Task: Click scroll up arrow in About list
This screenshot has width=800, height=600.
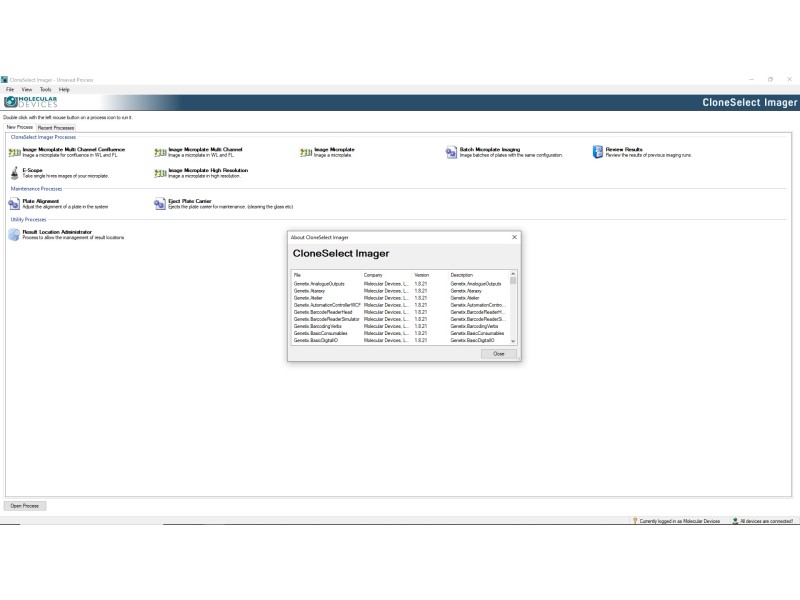Action: click(x=513, y=274)
